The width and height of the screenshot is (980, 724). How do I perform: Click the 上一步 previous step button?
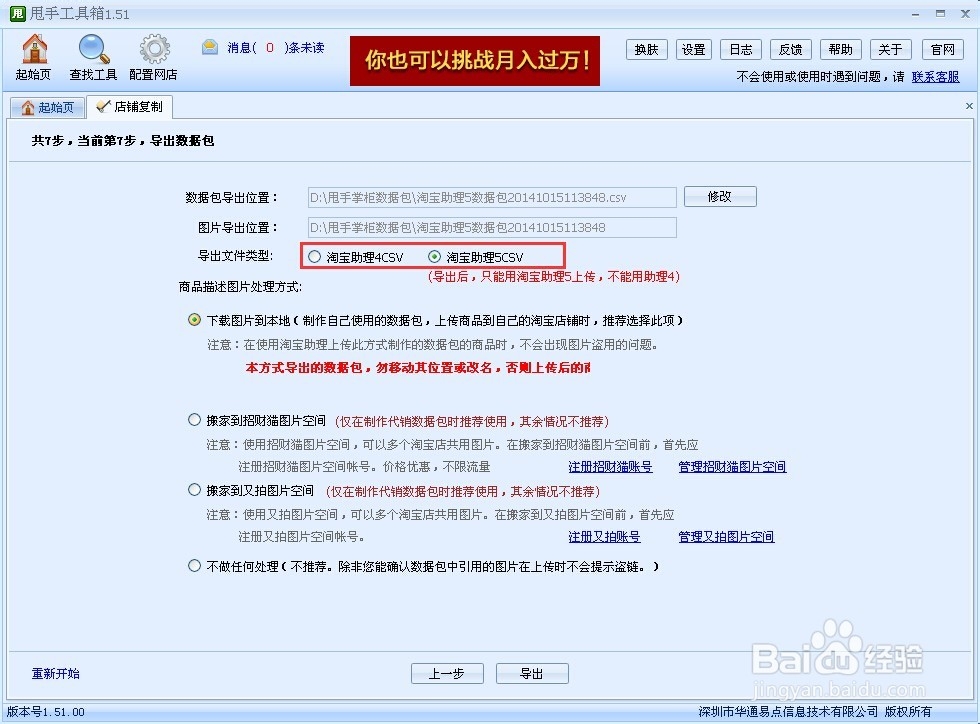447,673
